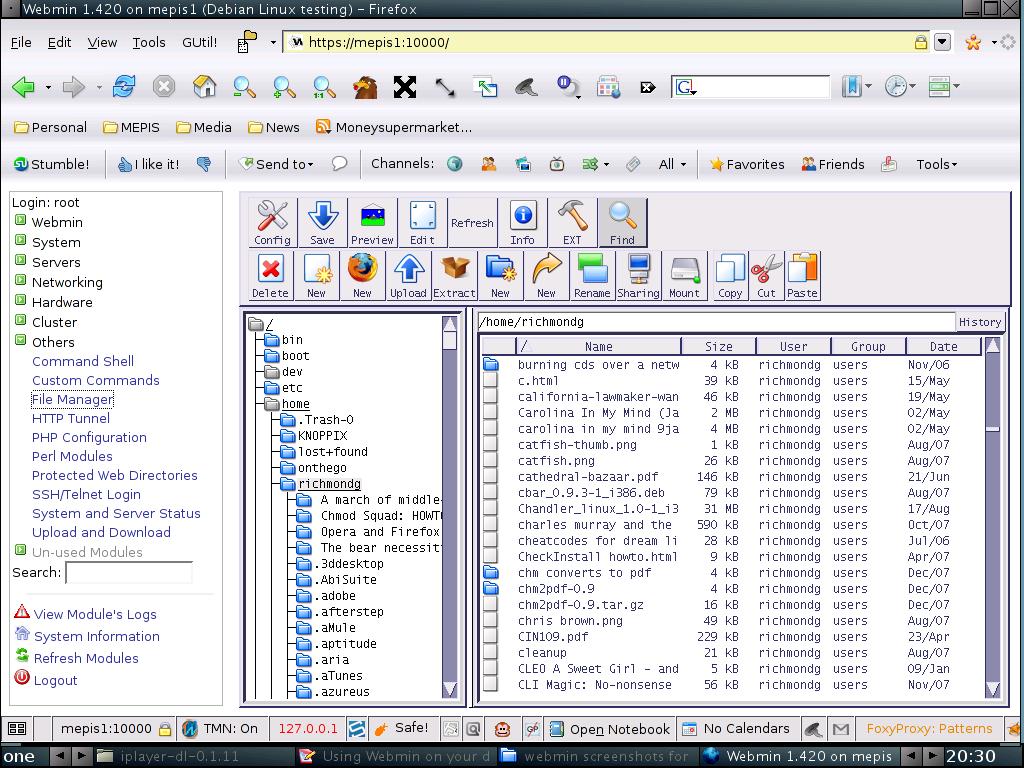Open the GUtil! menu
Screen dimensions: 1024x768
pos(200,42)
